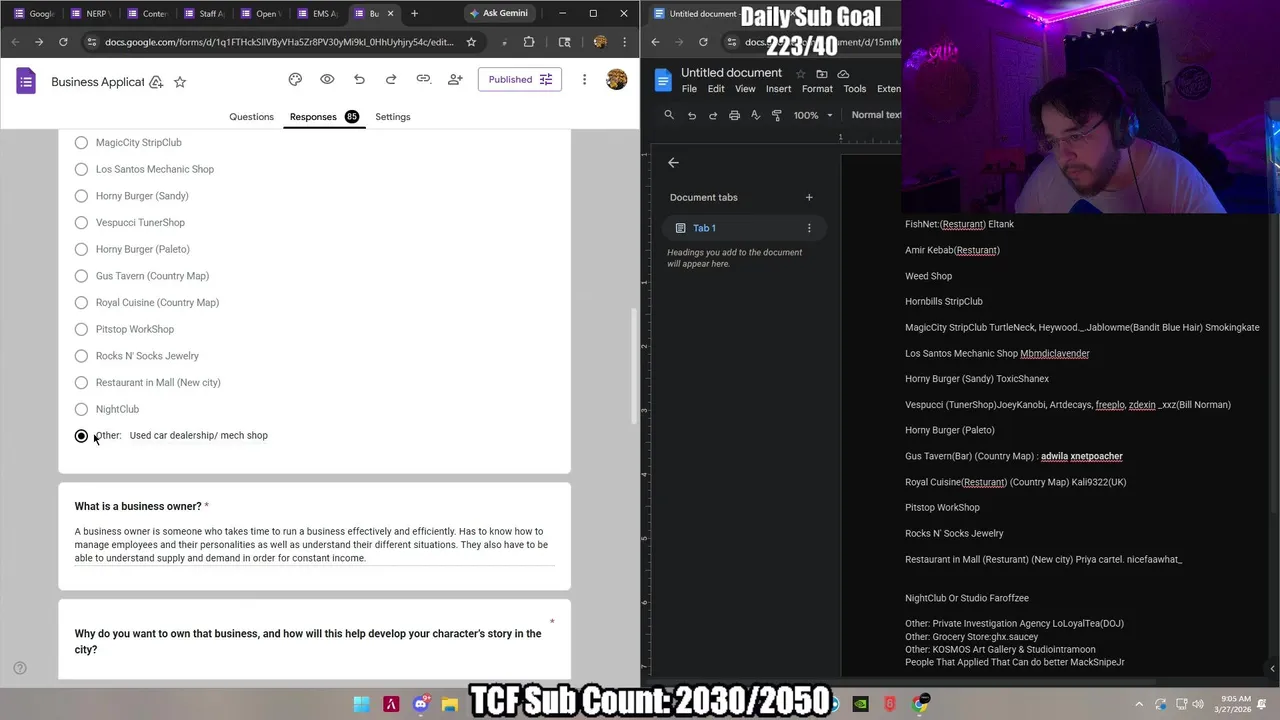The height and width of the screenshot is (720, 1280).
Task: Open Google account avatar in Forms
Action: pyautogui.click(x=617, y=79)
